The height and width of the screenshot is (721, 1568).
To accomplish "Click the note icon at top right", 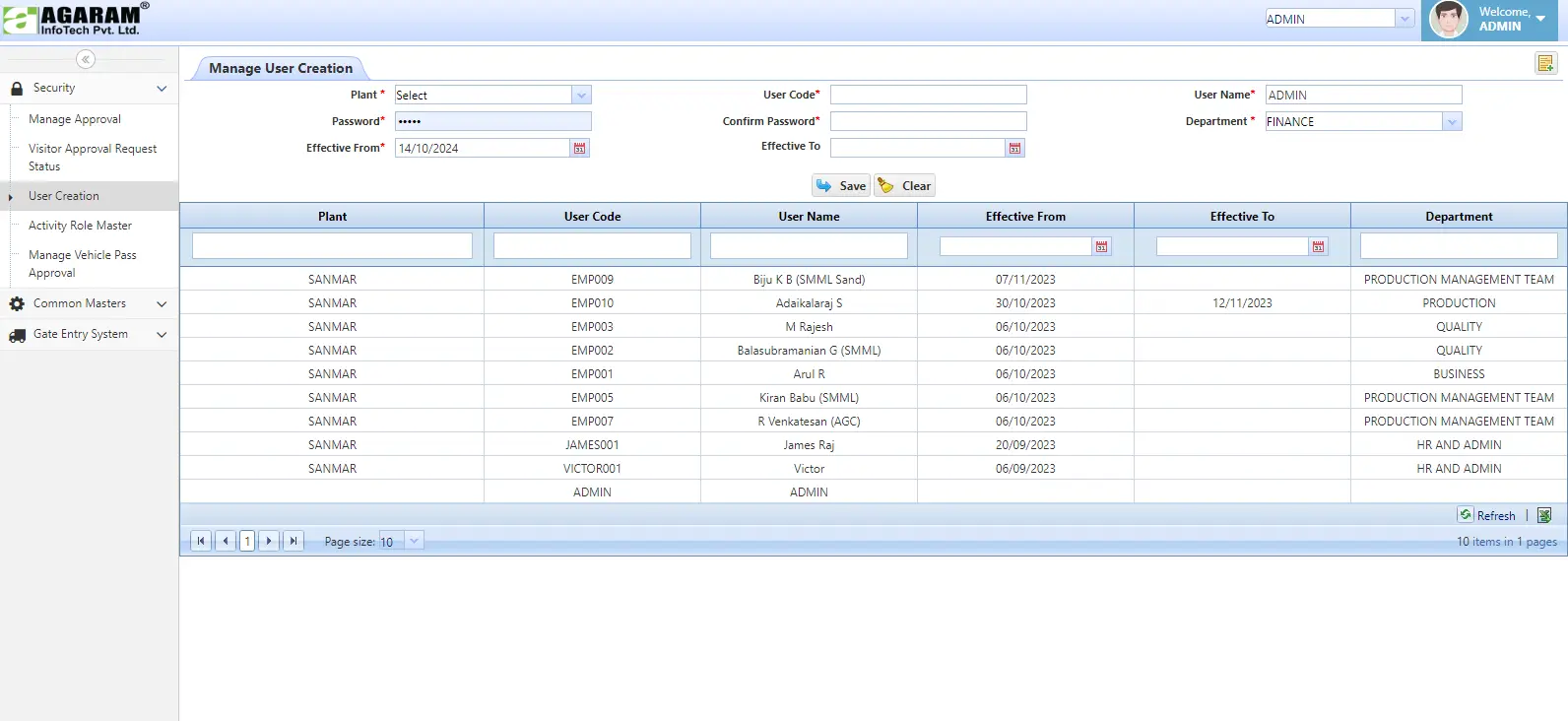I will (x=1545, y=64).
